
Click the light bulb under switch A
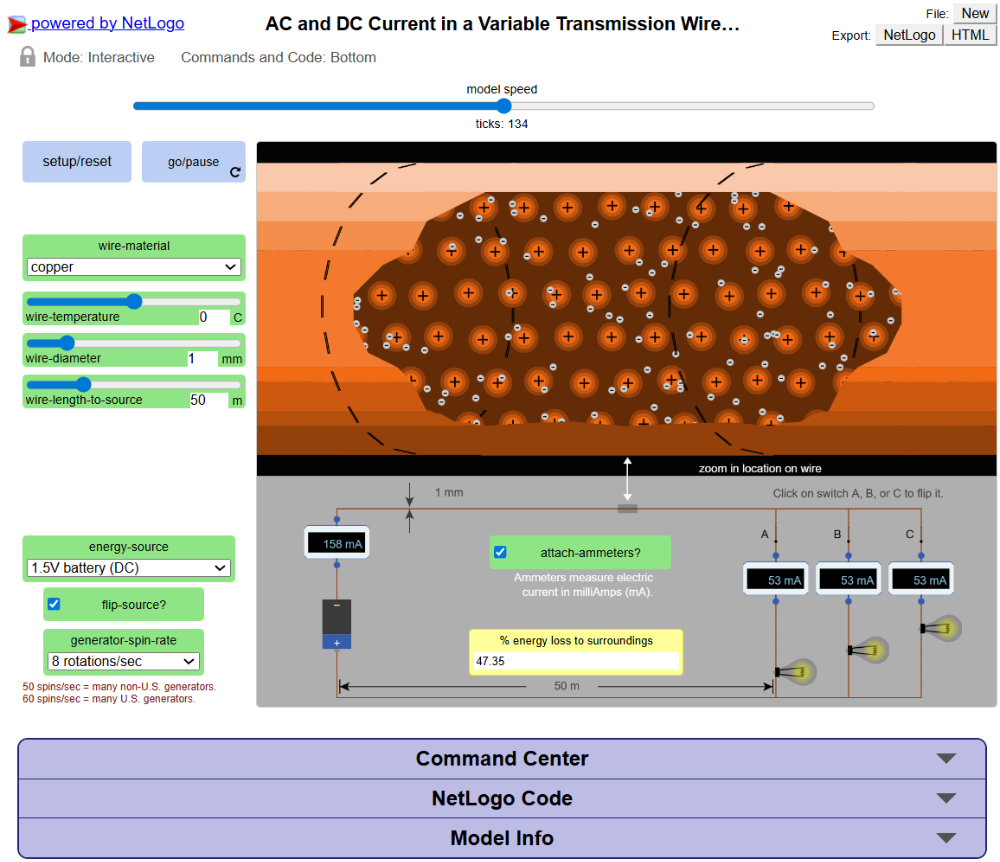pyautogui.click(x=799, y=672)
